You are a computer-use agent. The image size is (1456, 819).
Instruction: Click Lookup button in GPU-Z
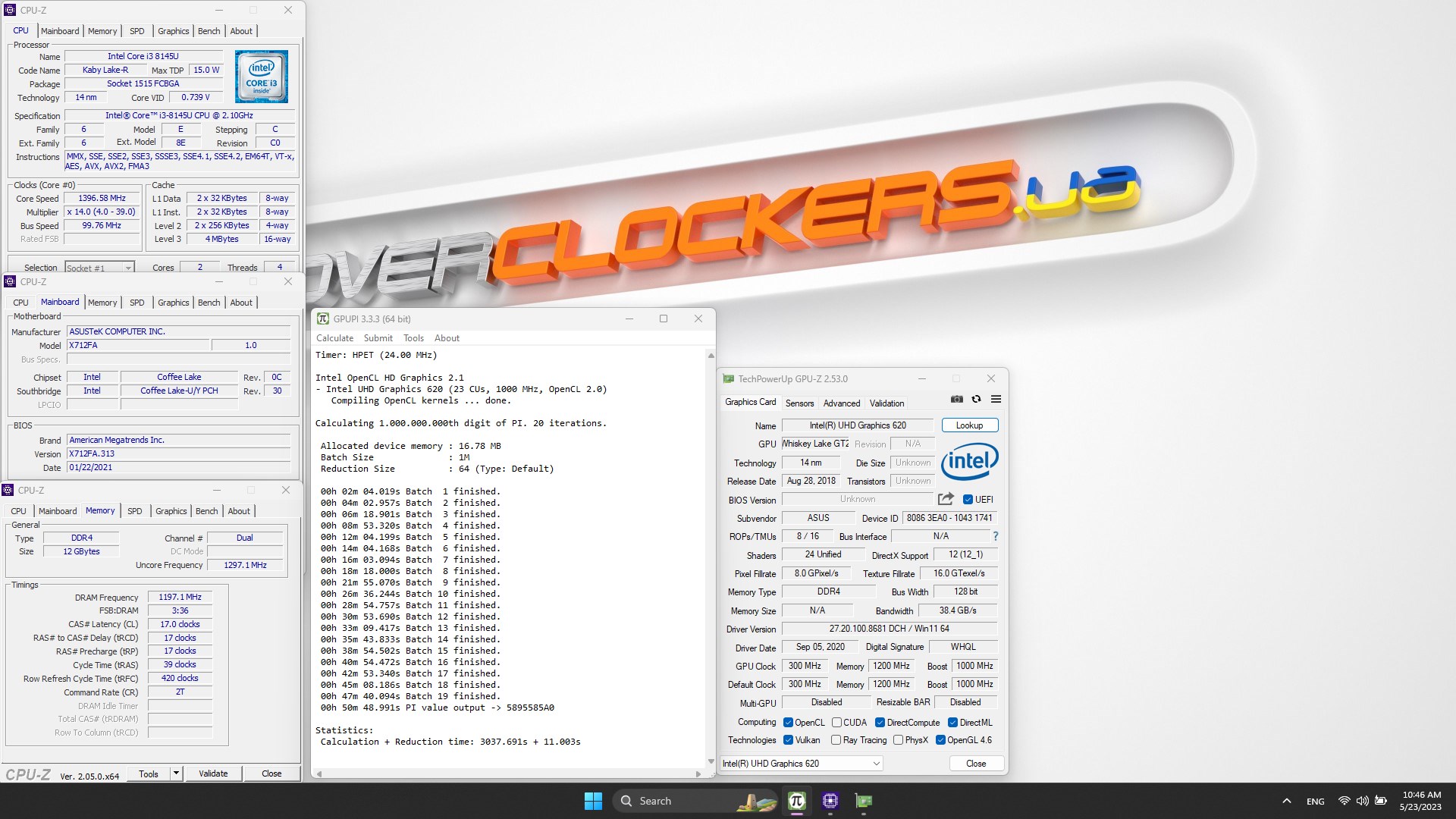click(x=969, y=425)
